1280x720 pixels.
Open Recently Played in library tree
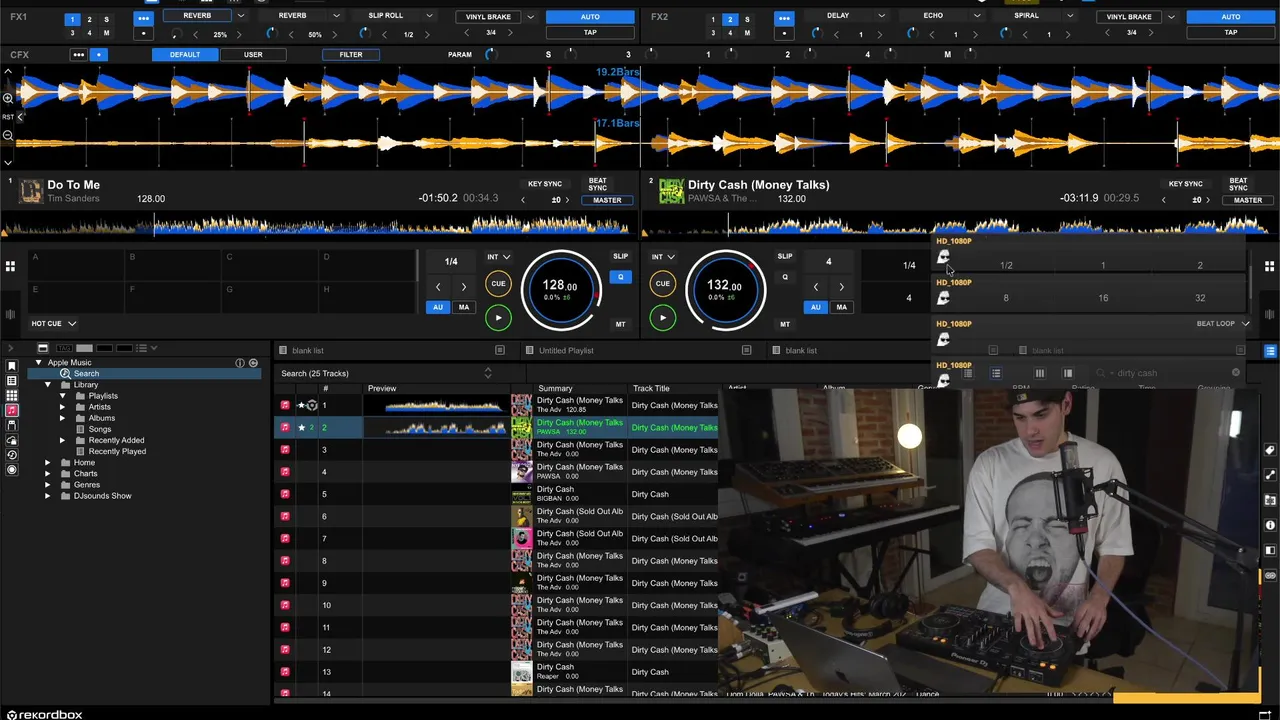pos(117,451)
